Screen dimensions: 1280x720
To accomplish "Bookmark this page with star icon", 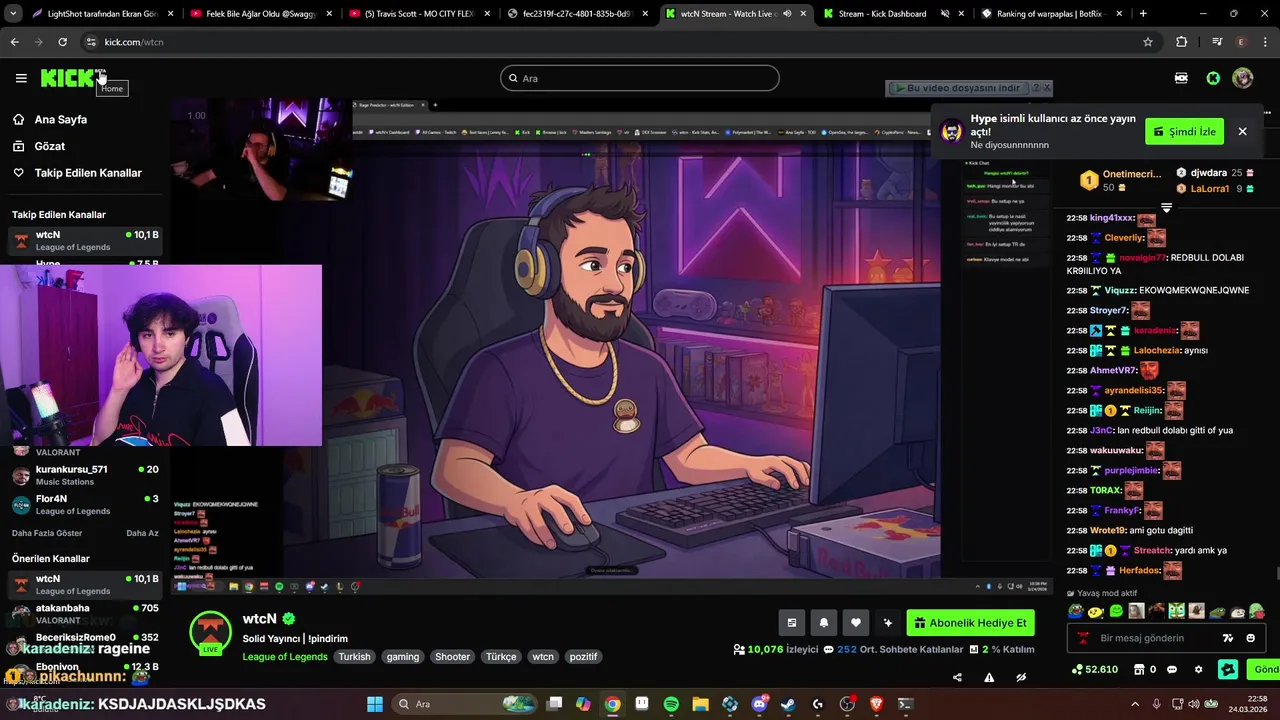I will click(1148, 42).
